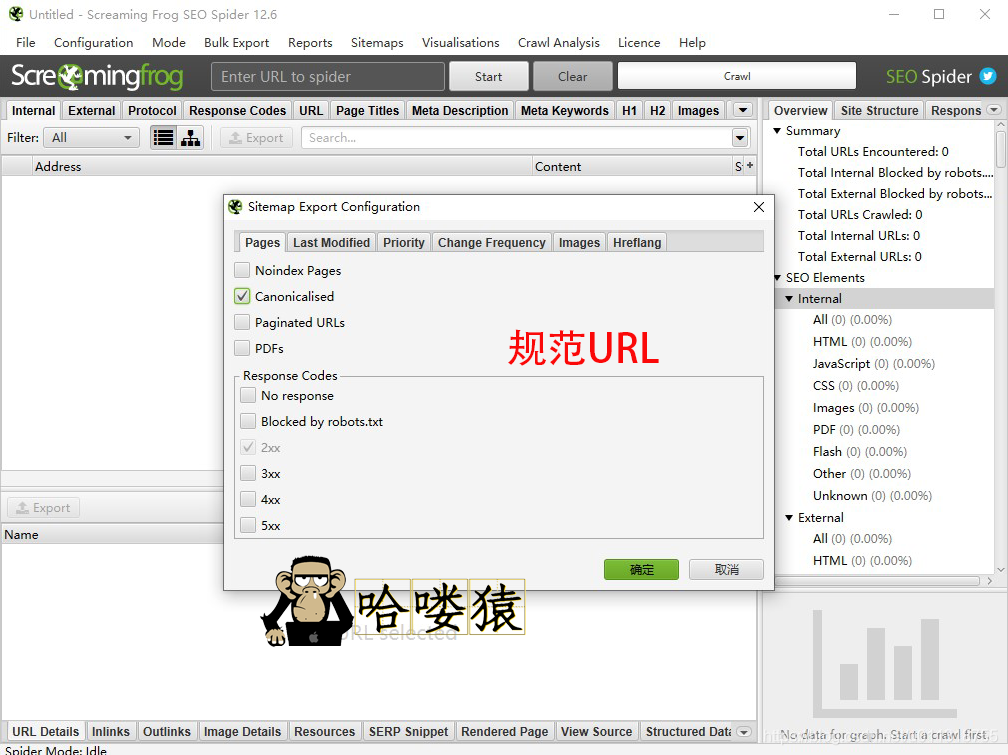Open the overflow arrow next to Images tab
This screenshot has height=755, width=1008.
(x=741, y=110)
